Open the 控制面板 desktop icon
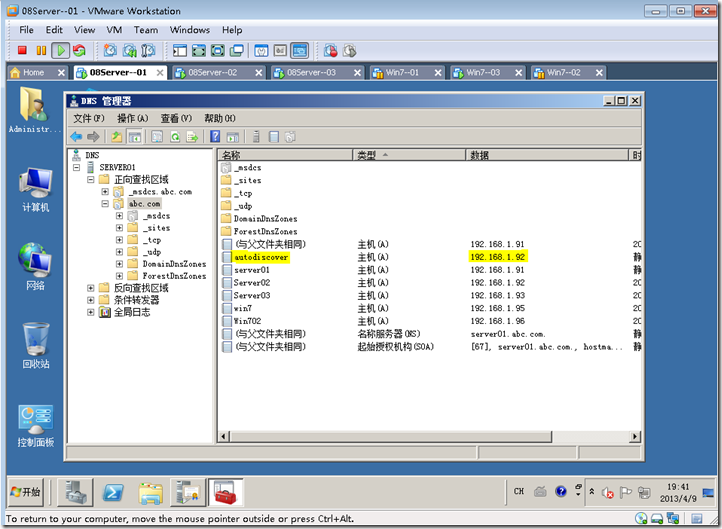722x529 pixels. coord(36,426)
